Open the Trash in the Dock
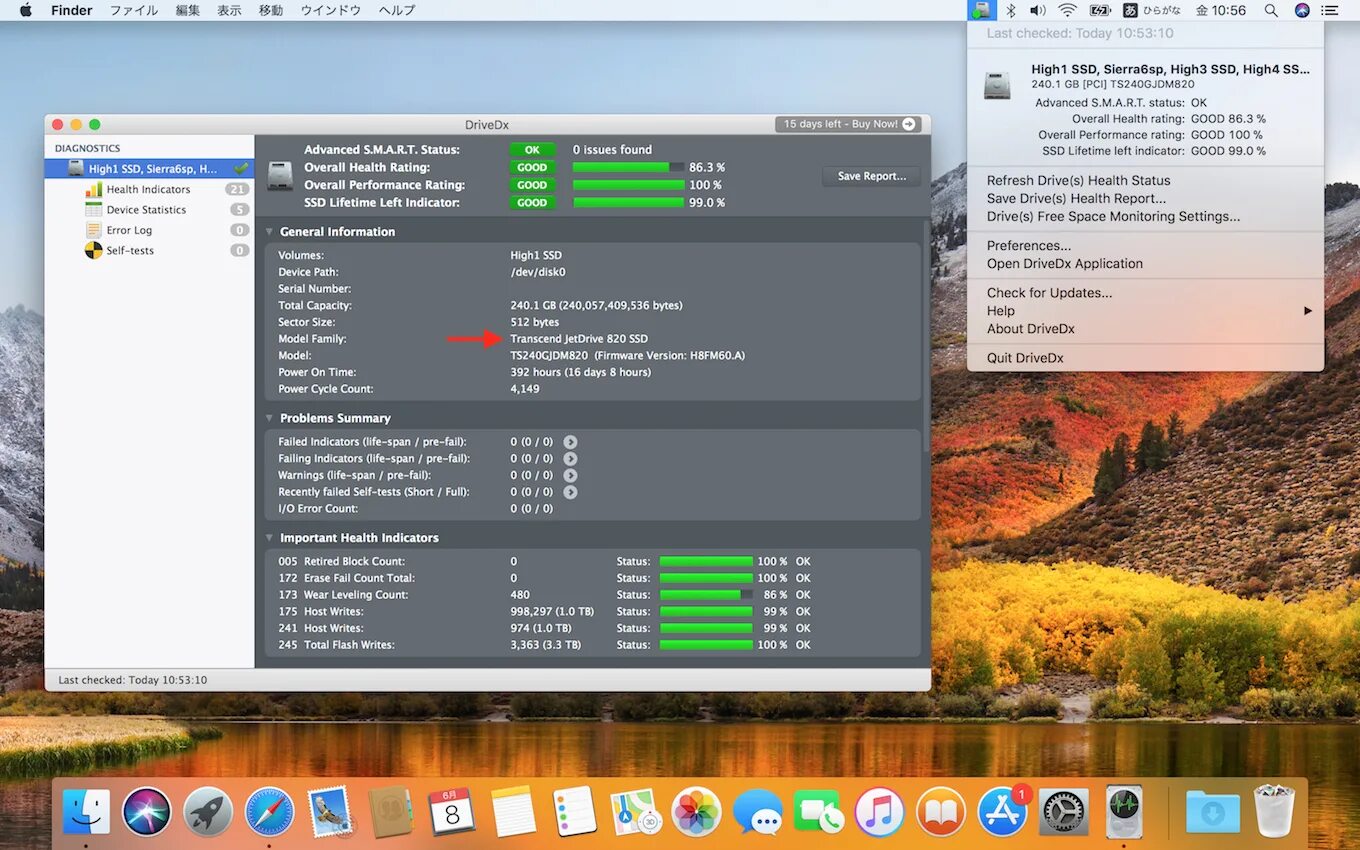Viewport: 1360px width, 850px height. coord(1274,811)
